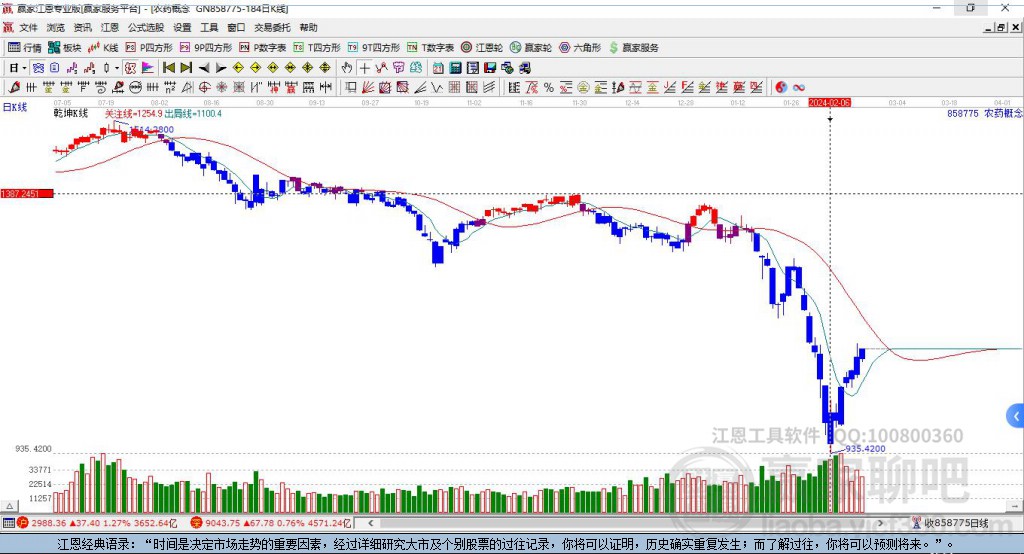1024x554 pixels.
Task: Click the infinity loop icon
Action: [x=799, y=88]
